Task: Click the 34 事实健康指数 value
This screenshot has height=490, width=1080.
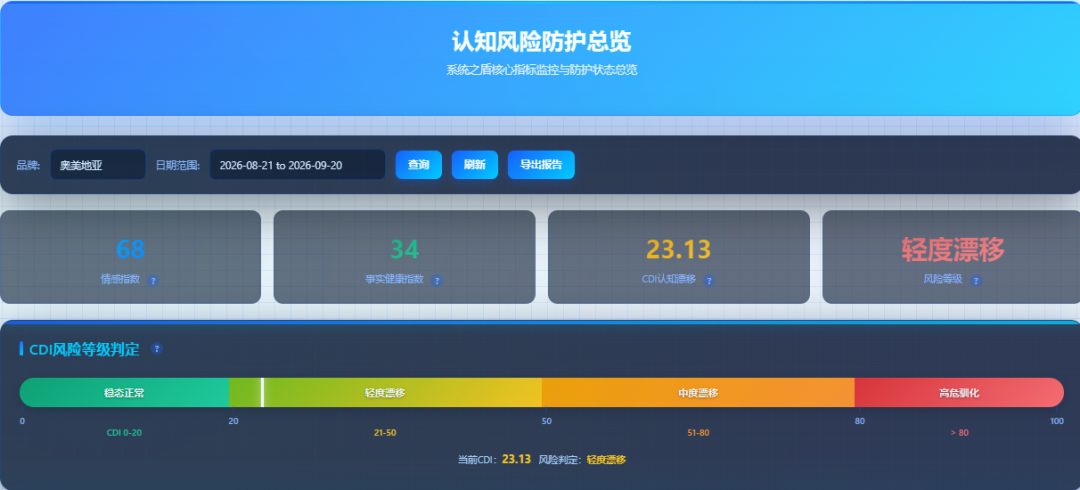Action: 405,249
